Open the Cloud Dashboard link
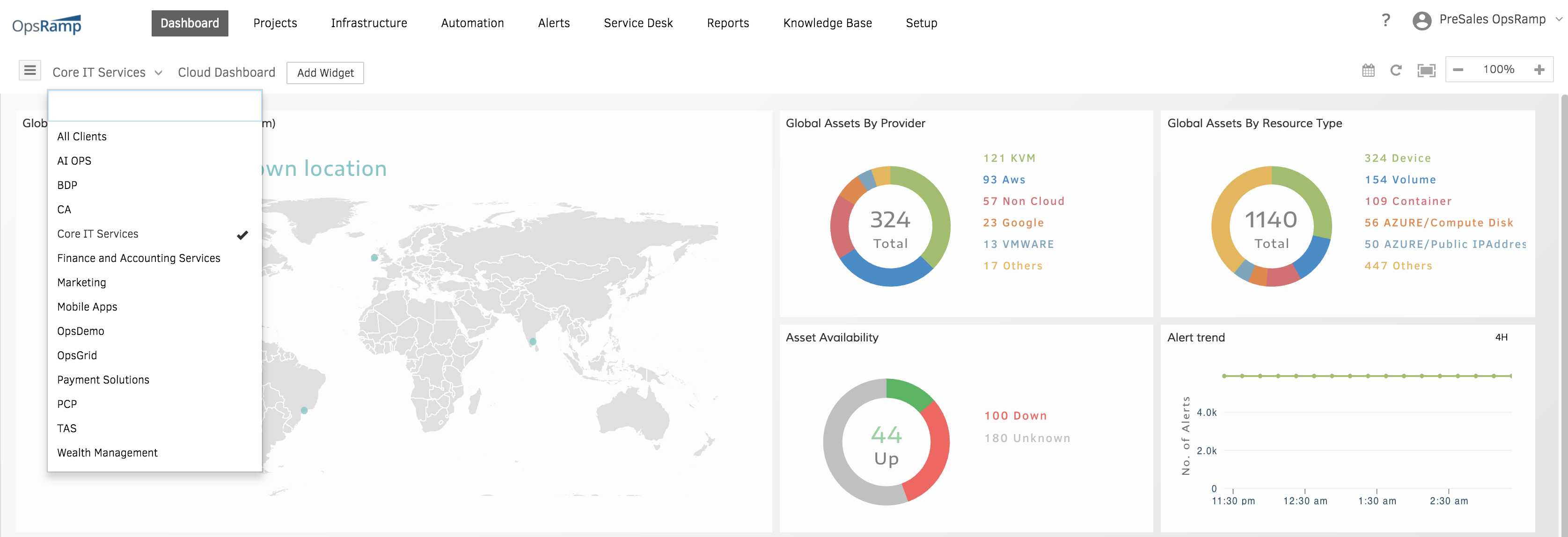 [227, 73]
